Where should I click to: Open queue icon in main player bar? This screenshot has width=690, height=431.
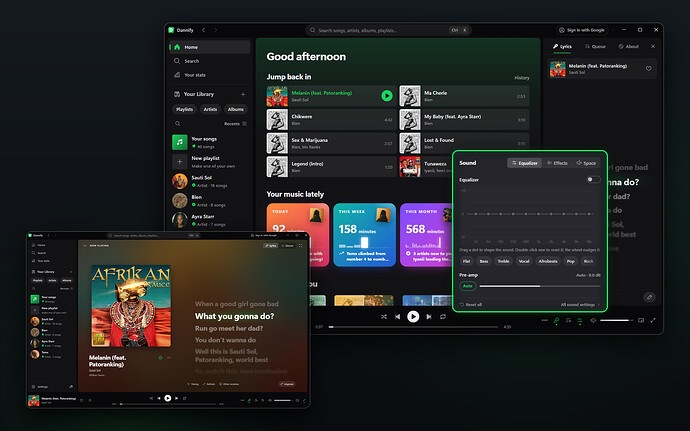click(x=569, y=320)
